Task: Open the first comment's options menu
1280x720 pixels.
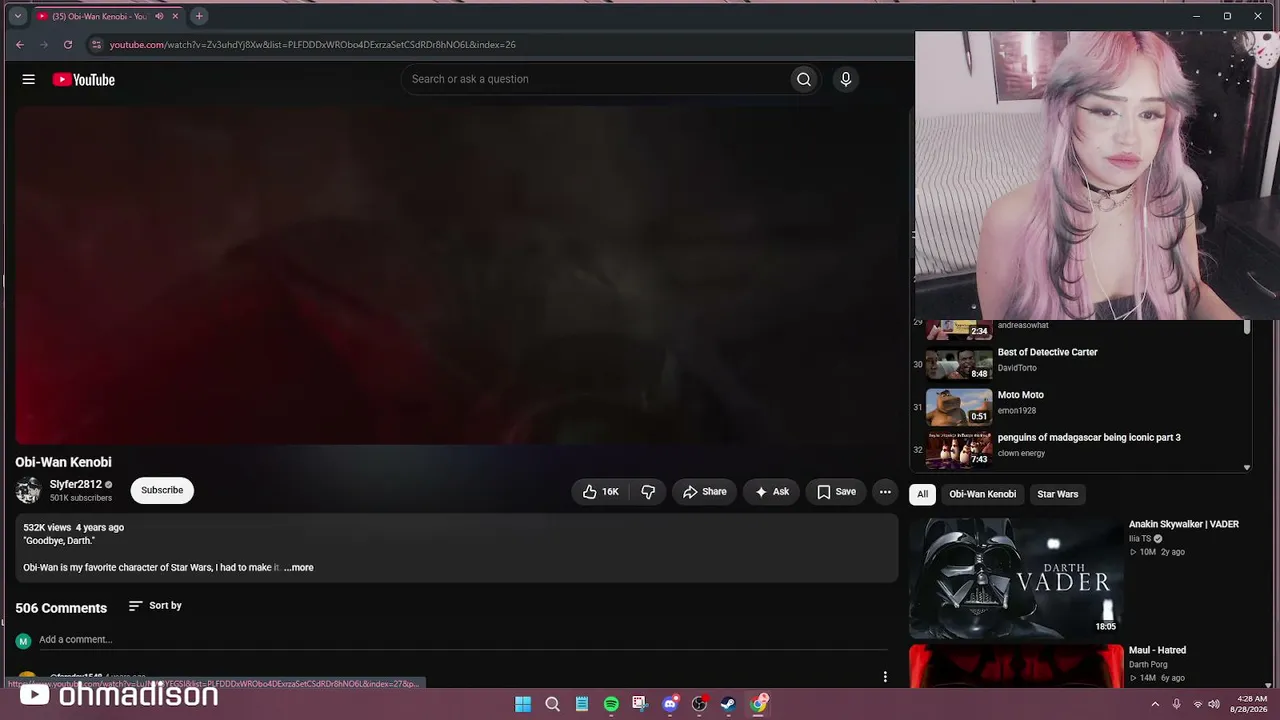Action: [x=885, y=677]
